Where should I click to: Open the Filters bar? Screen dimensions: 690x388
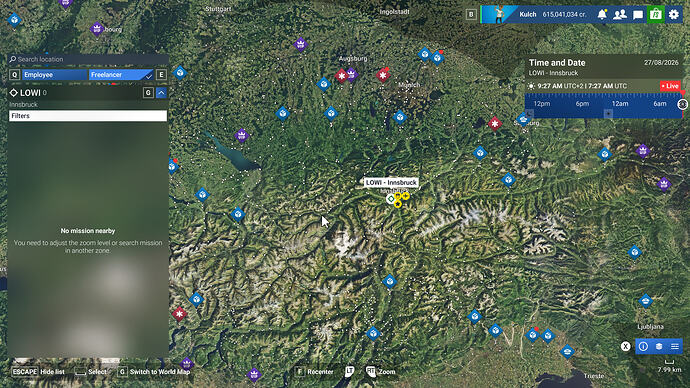[88, 116]
